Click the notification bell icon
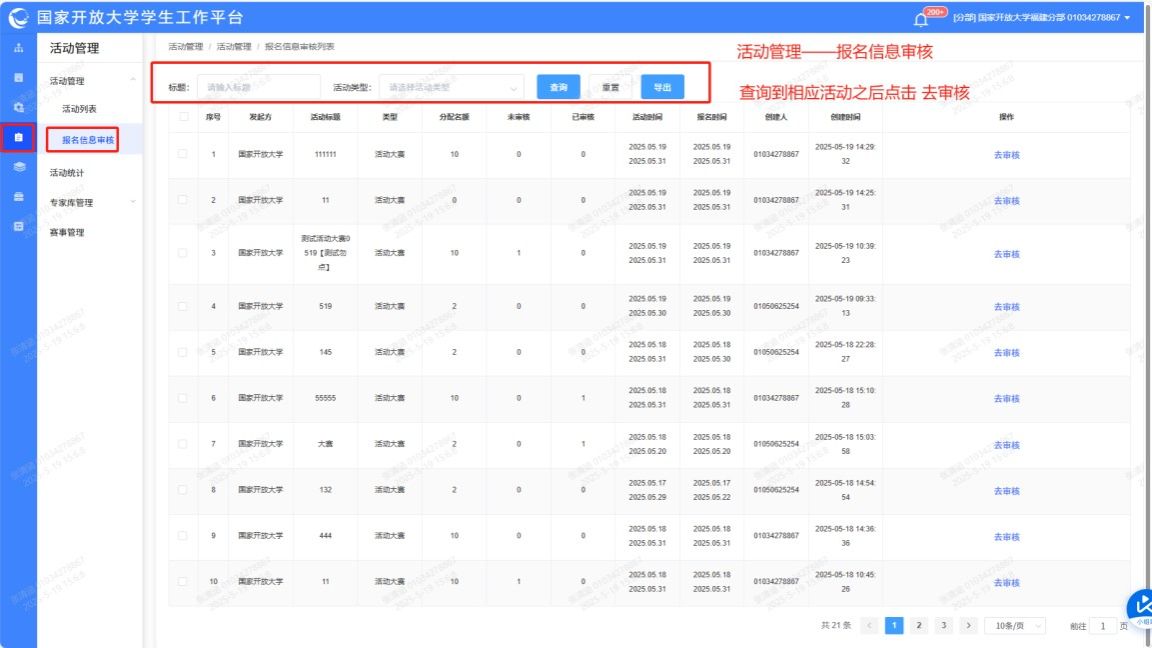Viewport: 1152px width, 648px height. pos(921,19)
